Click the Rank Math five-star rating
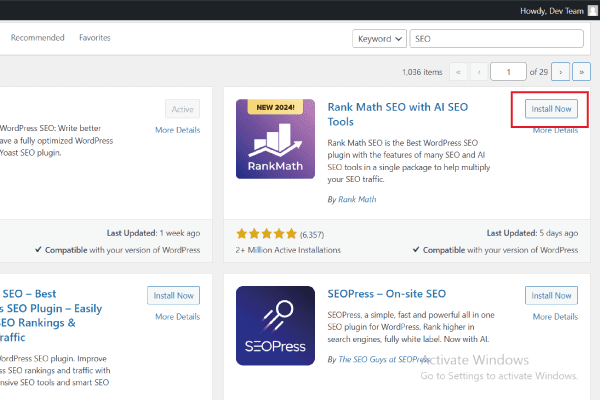 266,233
